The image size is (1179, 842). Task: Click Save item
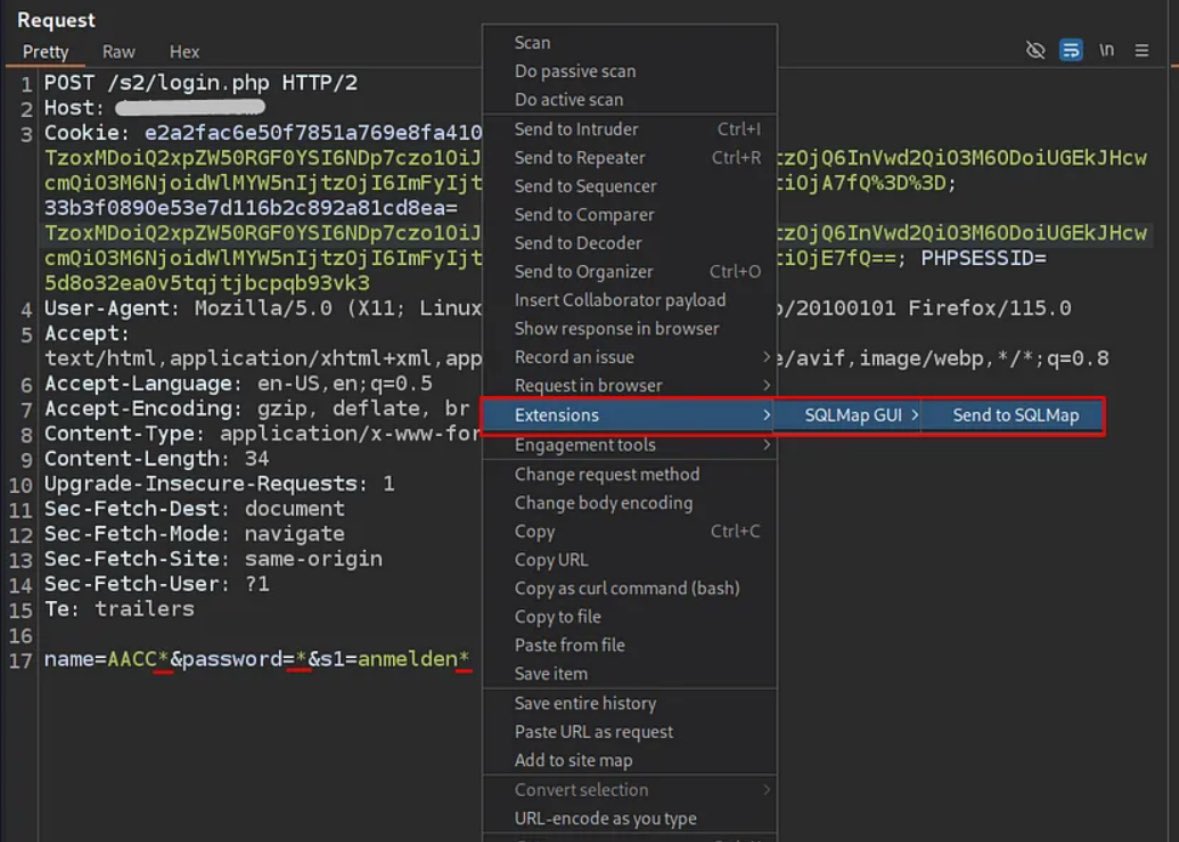(x=629, y=675)
